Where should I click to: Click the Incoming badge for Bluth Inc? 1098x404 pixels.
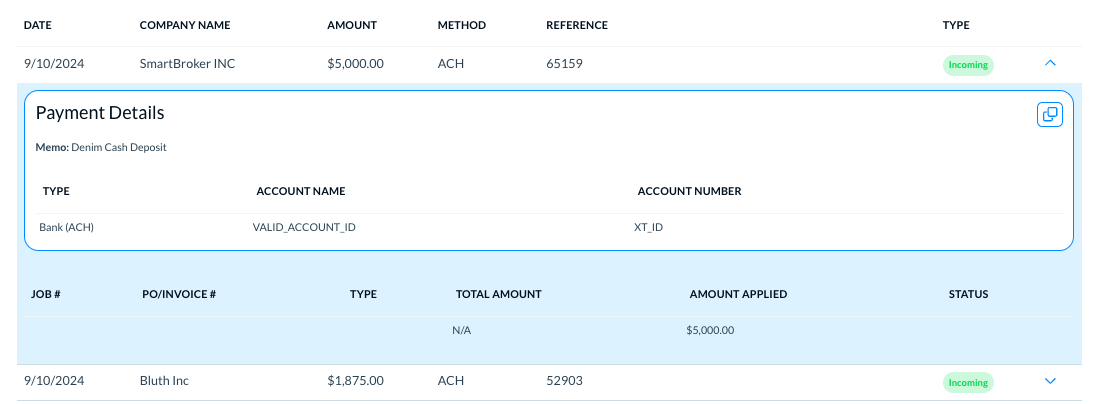pyautogui.click(x=967, y=382)
